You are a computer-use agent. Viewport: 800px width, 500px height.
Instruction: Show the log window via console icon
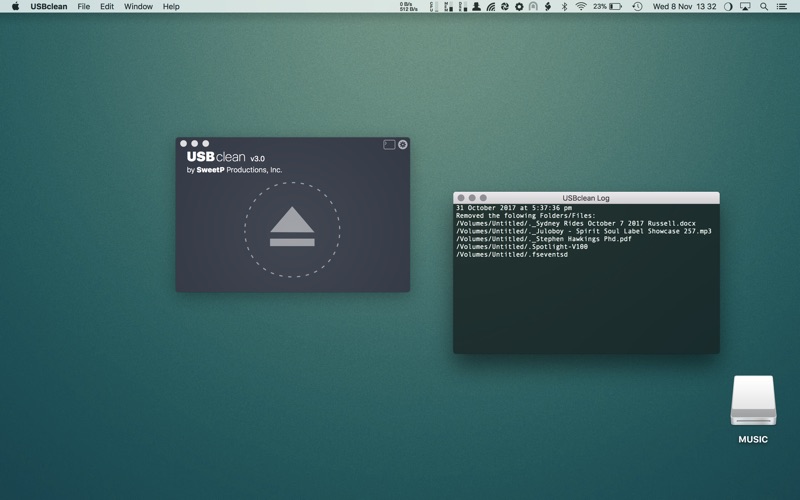[x=389, y=145]
